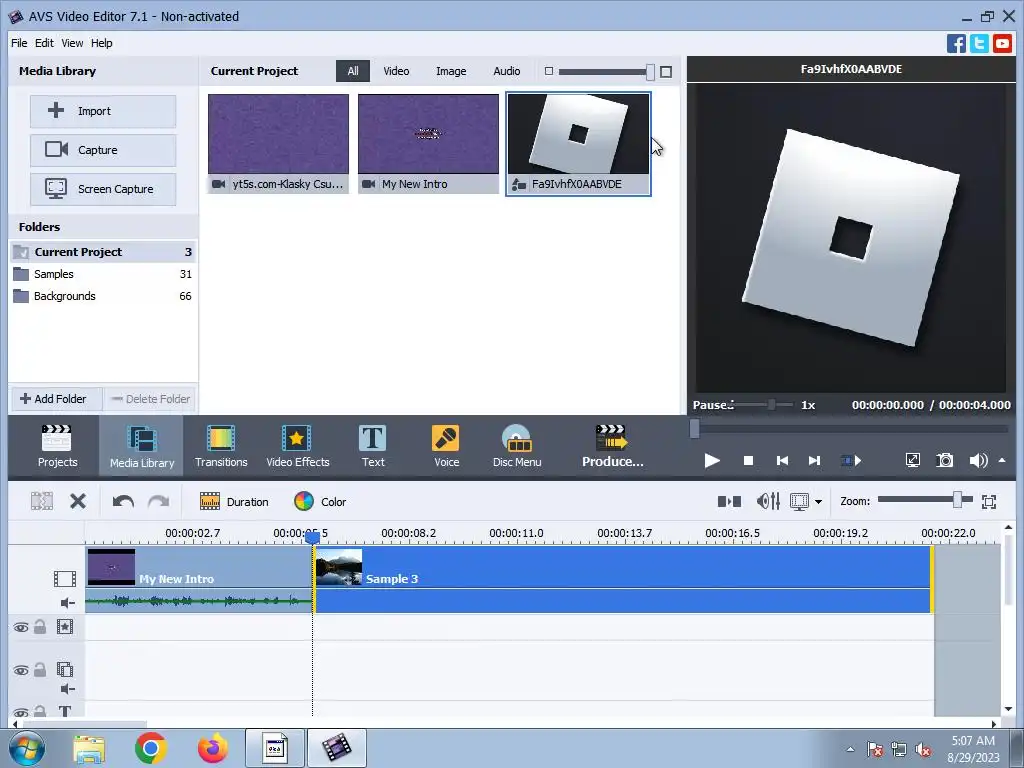Click the Screen Capture button
Image resolution: width=1024 pixels, height=768 pixels.
pos(103,189)
